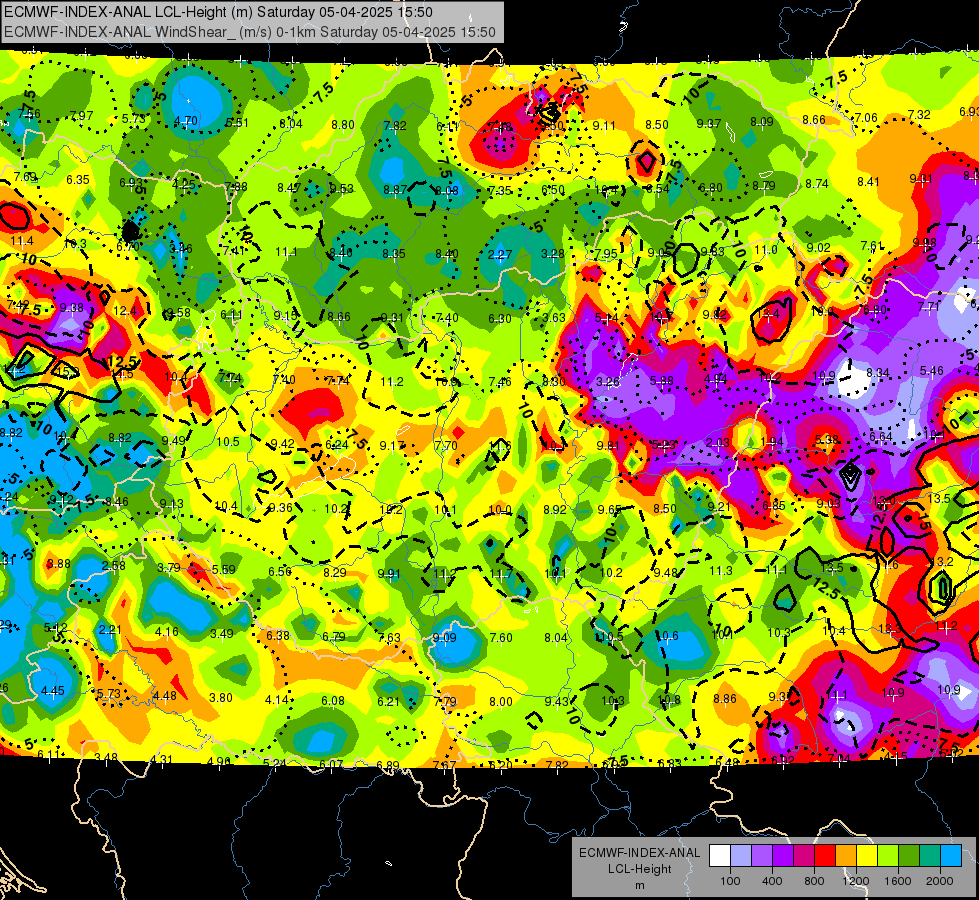This screenshot has width=979, height=900.
Task: Click the wind shear value 6.35
Action: (x=78, y=180)
